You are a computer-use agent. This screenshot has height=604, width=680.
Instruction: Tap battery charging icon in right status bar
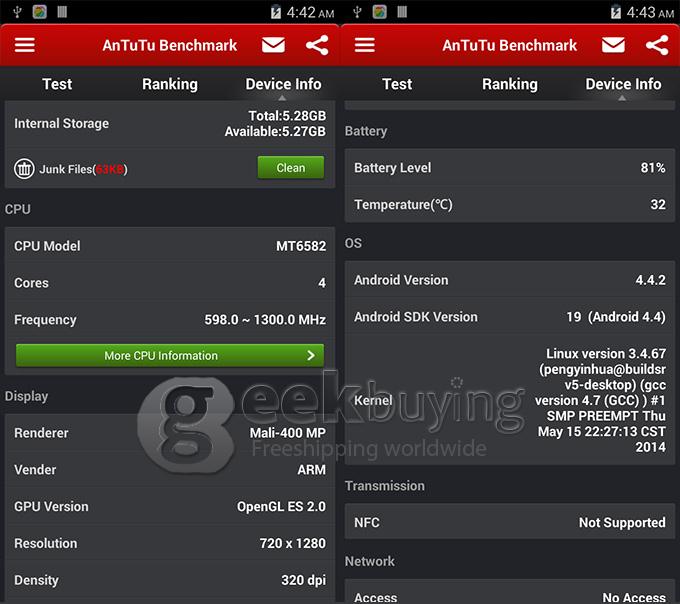coord(616,12)
